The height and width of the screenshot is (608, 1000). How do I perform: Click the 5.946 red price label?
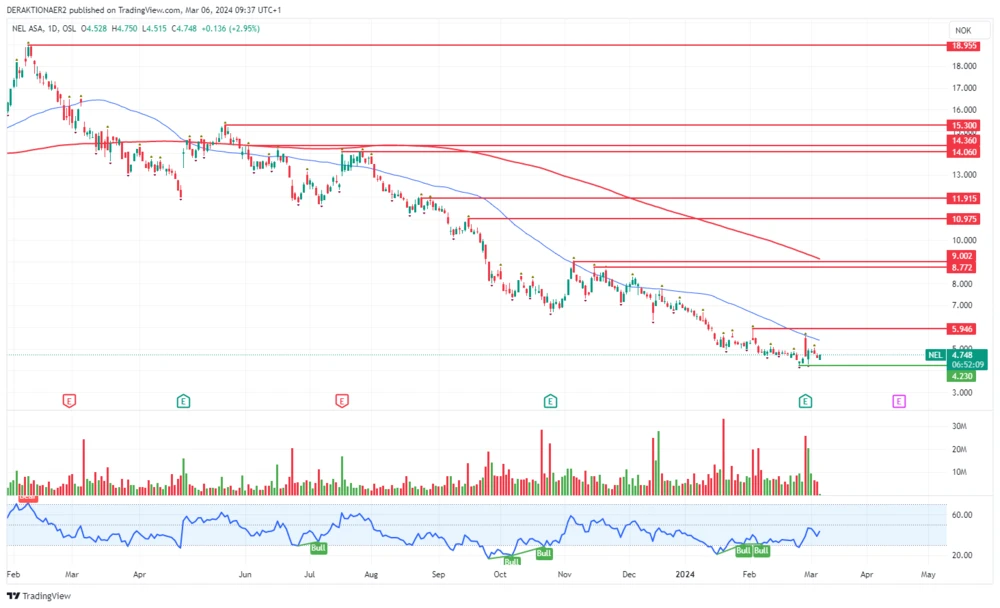point(964,329)
